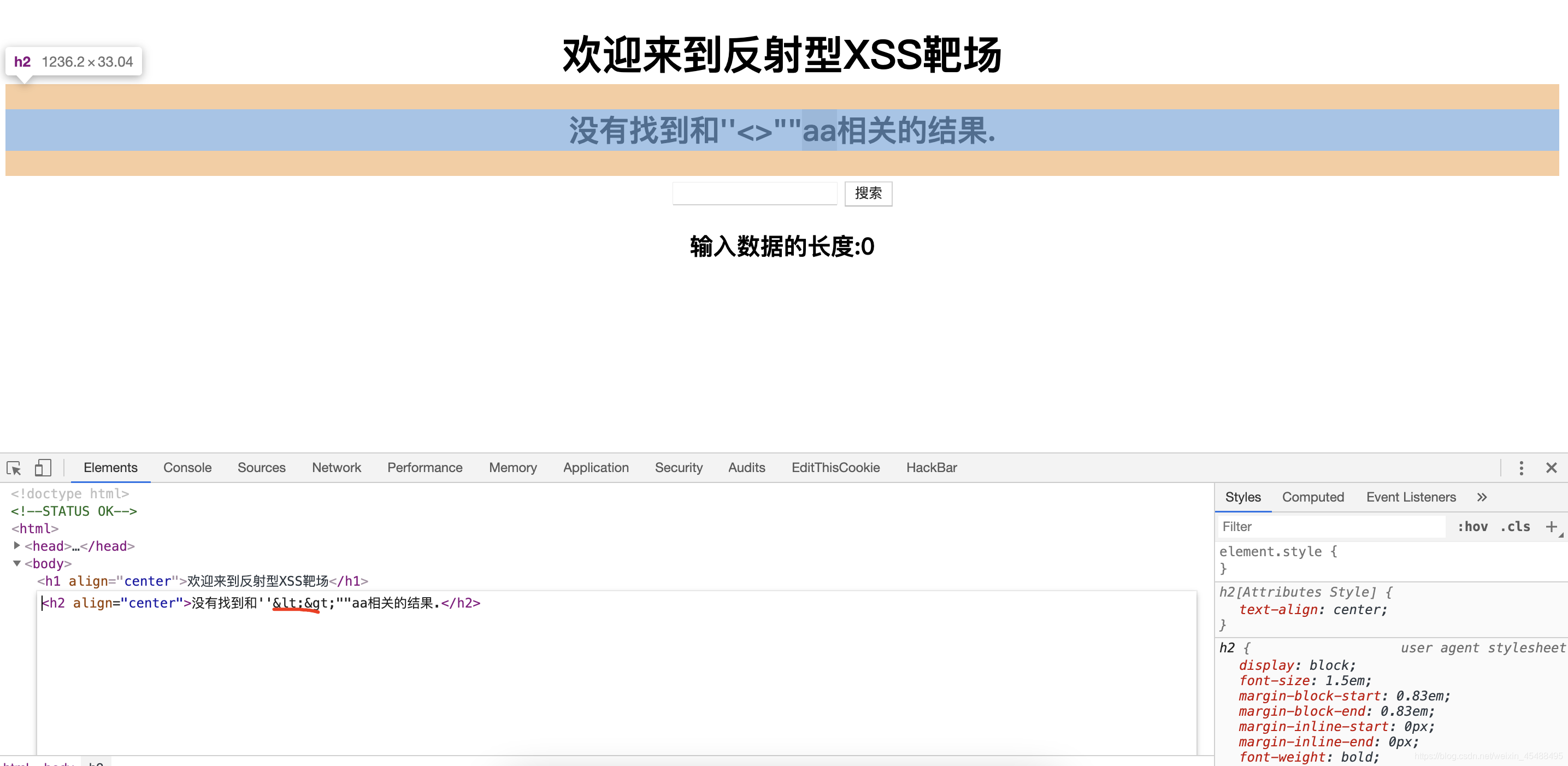Click the Sources icon in DevTools
This screenshot has height=766, width=1568.
tap(261, 468)
